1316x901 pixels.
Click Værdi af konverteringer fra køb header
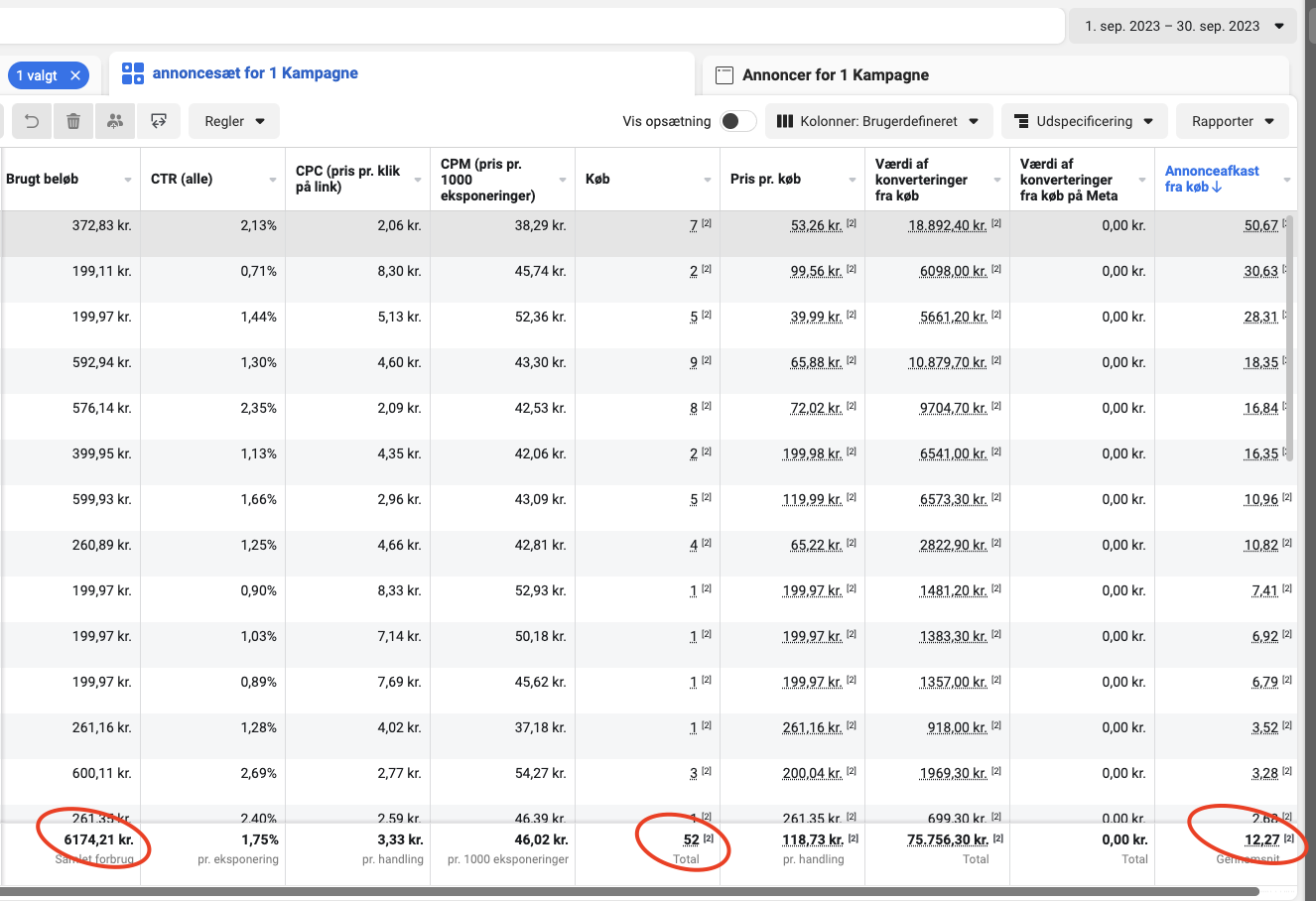(x=921, y=180)
